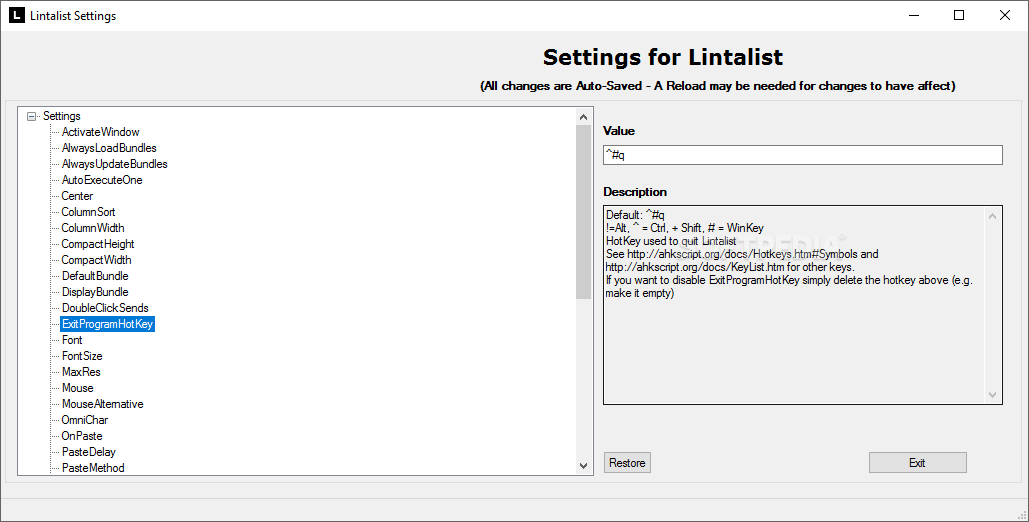
Task: Maximize the Lintalist Settings window
Action: coord(959,15)
